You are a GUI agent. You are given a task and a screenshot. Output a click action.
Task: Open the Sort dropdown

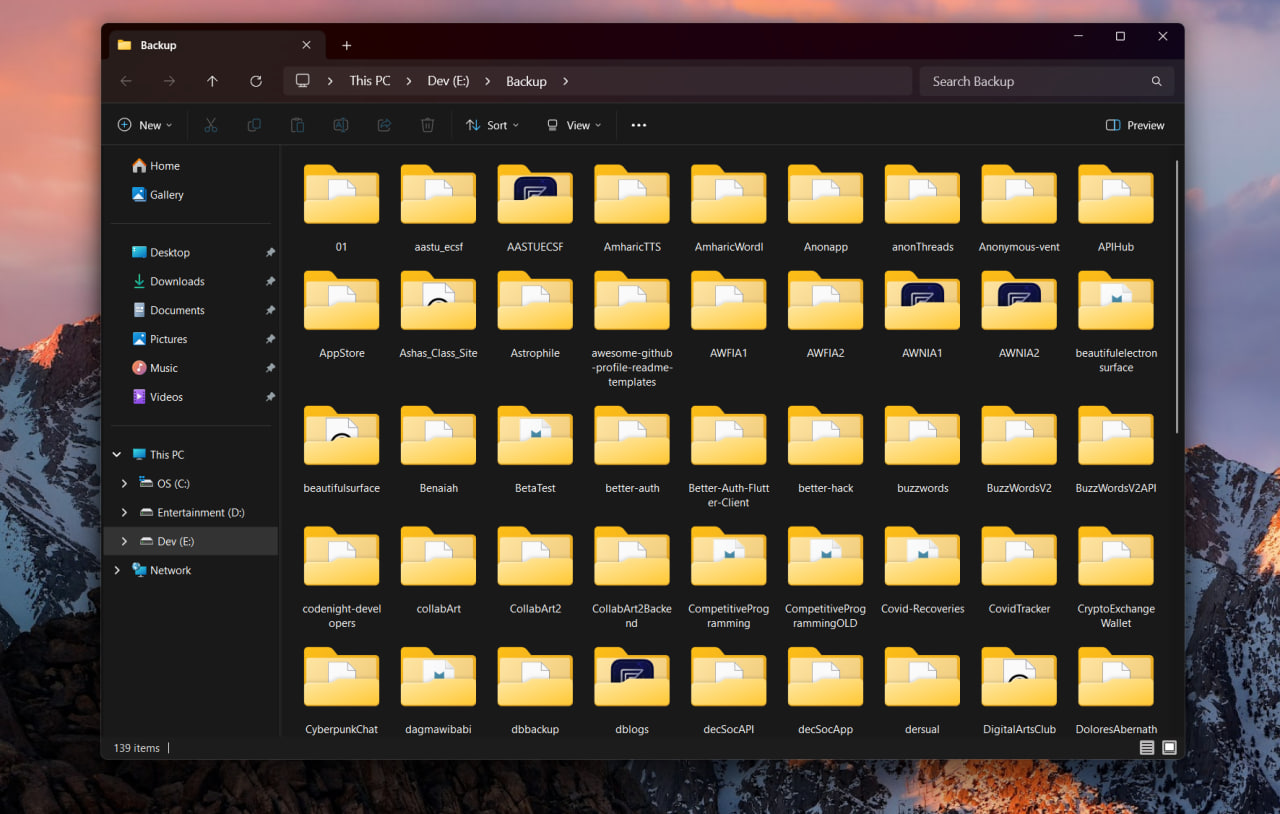tap(493, 125)
